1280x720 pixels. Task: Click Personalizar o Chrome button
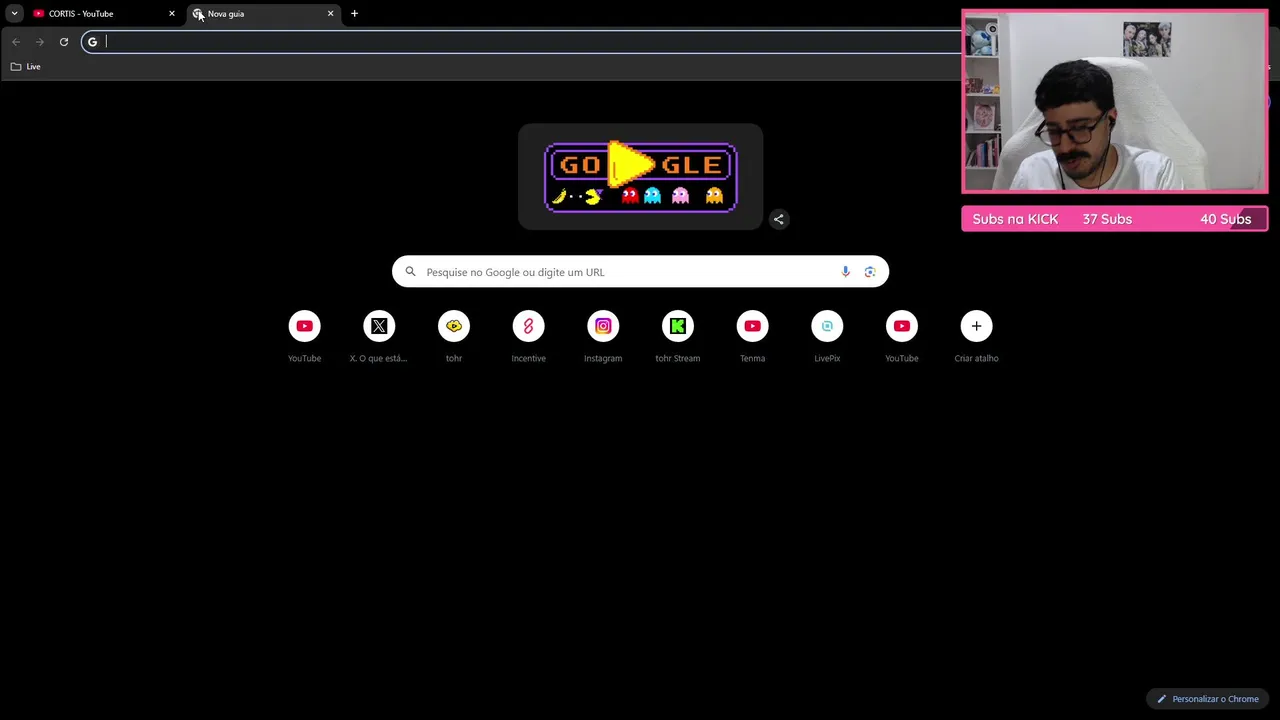1208,699
